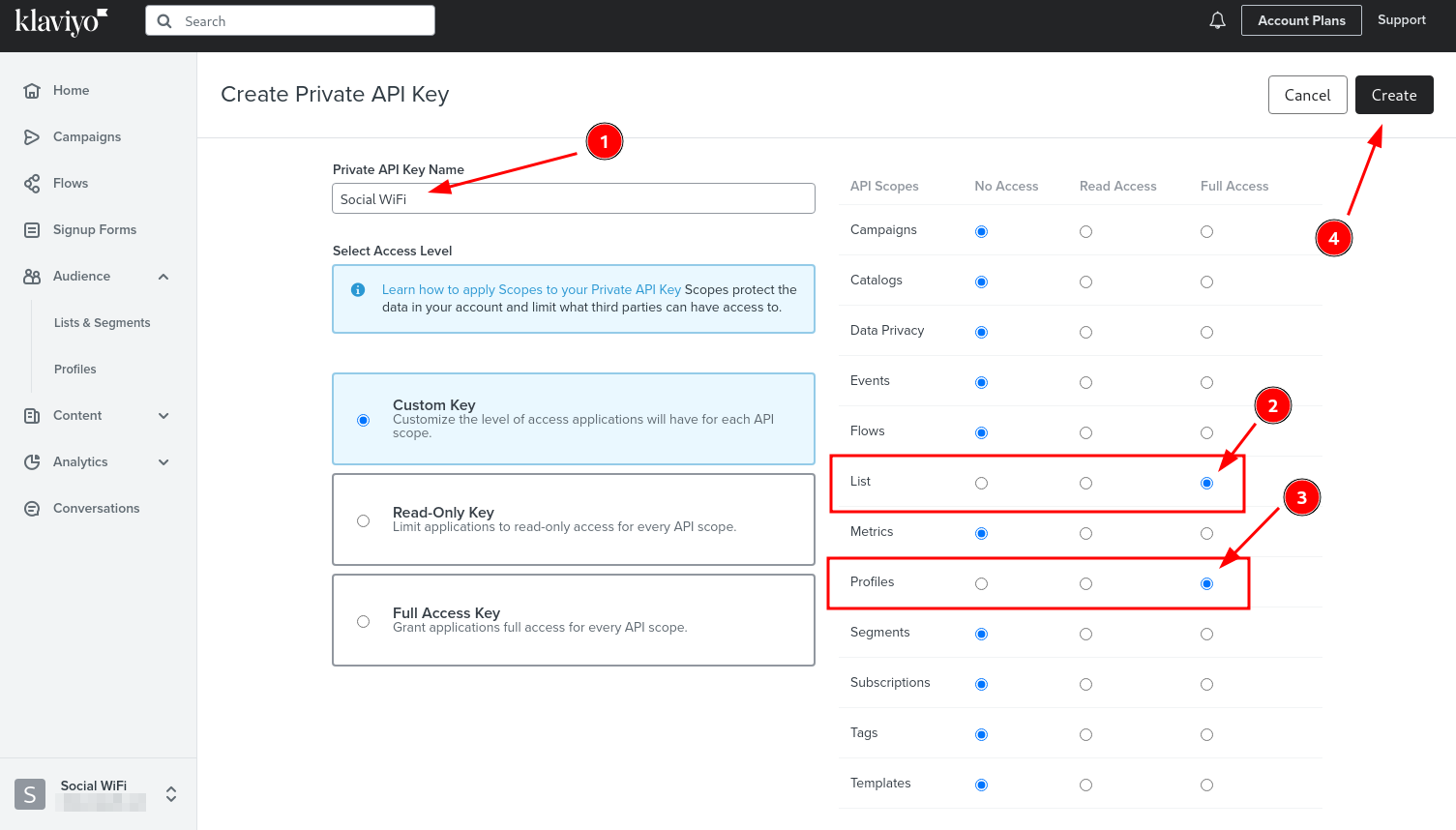Set List scope to Full Access
The width and height of the screenshot is (1456, 830).
pos(1206,483)
